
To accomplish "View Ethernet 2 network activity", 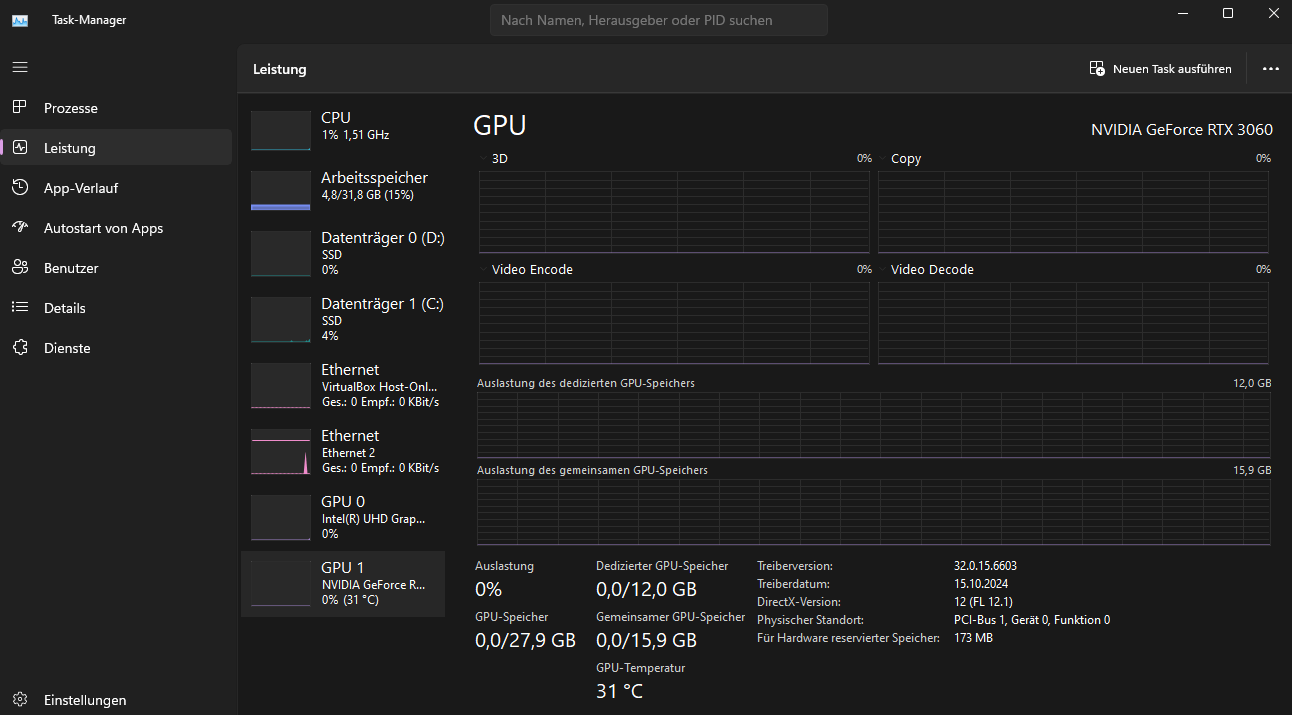I will [342, 451].
